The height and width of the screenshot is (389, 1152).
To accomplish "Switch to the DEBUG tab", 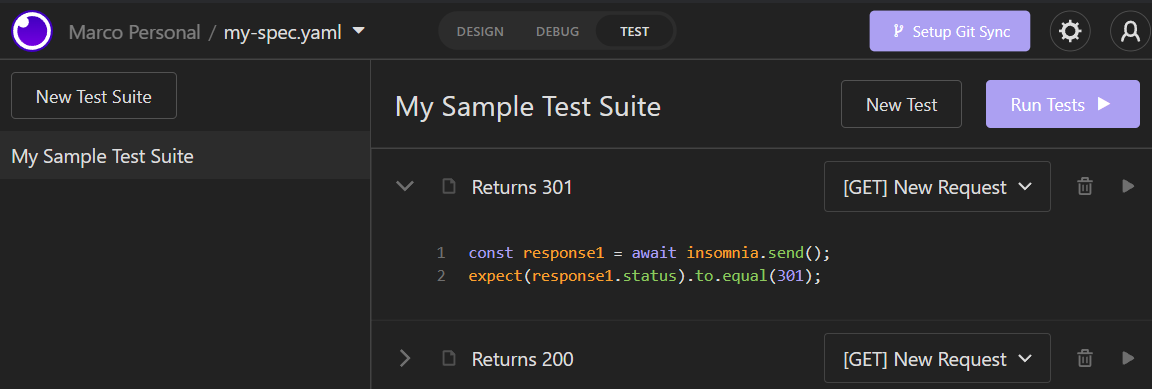I will tap(558, 32).
